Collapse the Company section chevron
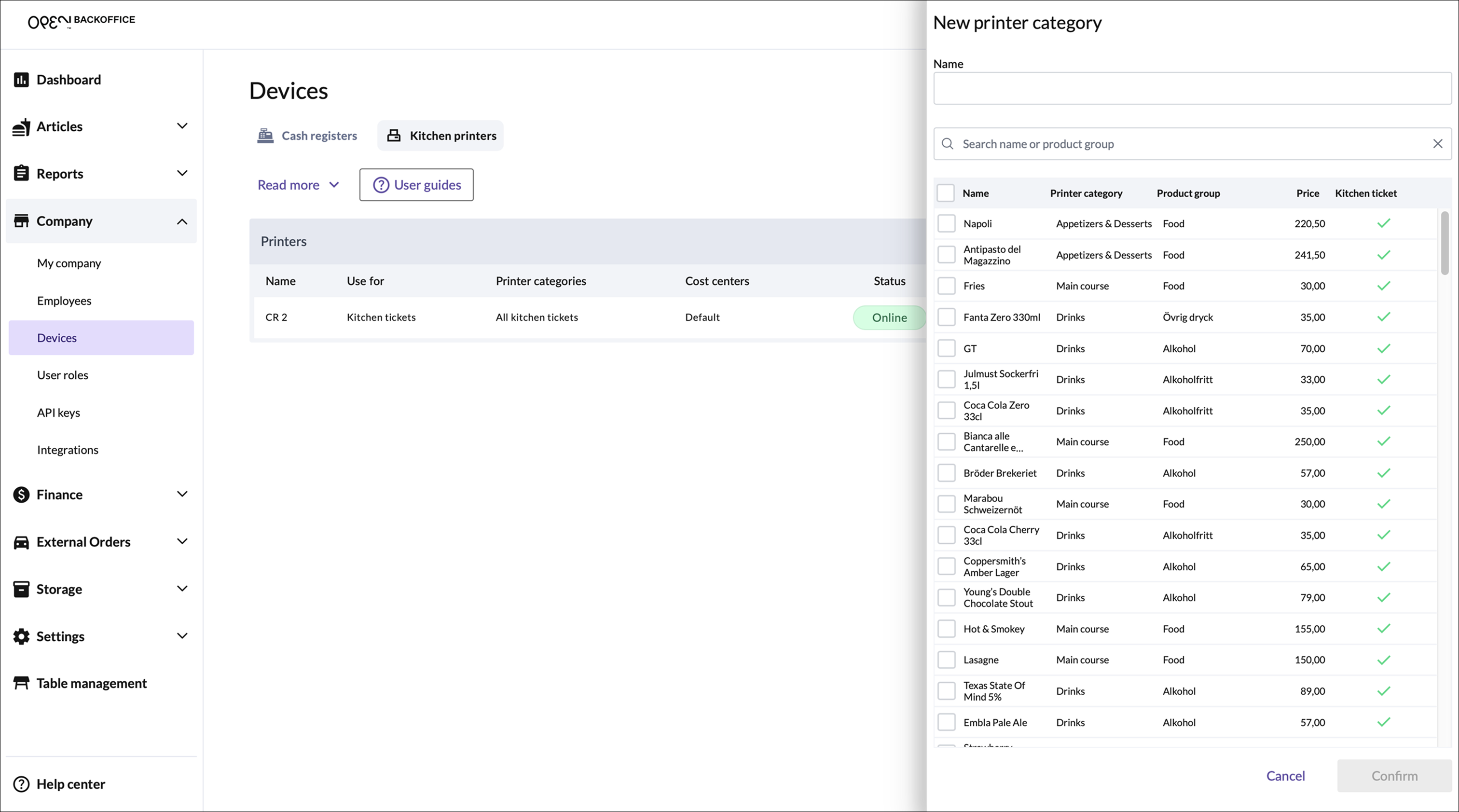 (182, 221)
